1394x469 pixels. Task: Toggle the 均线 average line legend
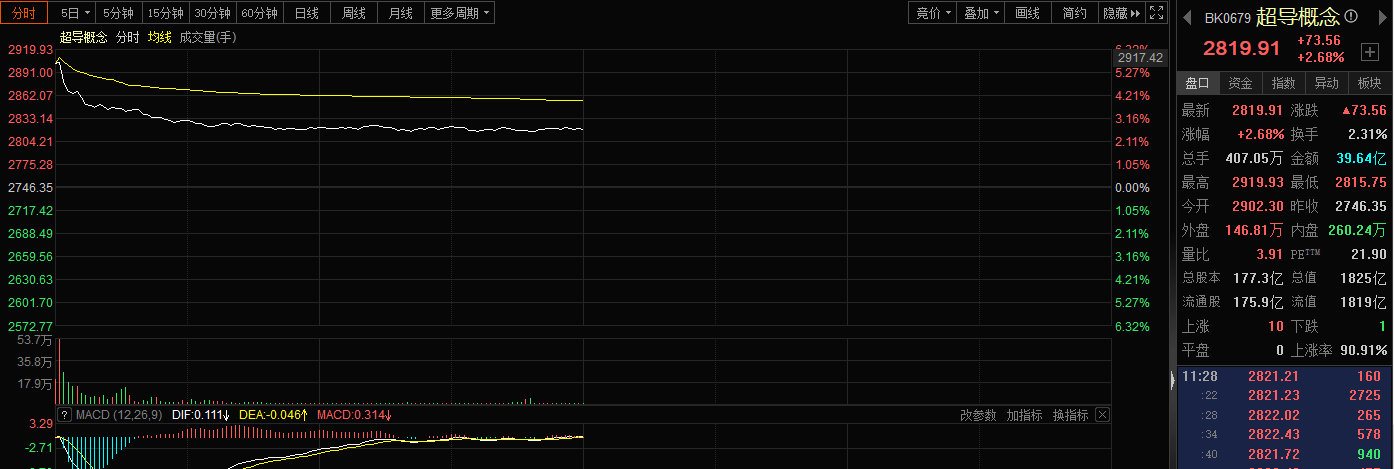159,37
